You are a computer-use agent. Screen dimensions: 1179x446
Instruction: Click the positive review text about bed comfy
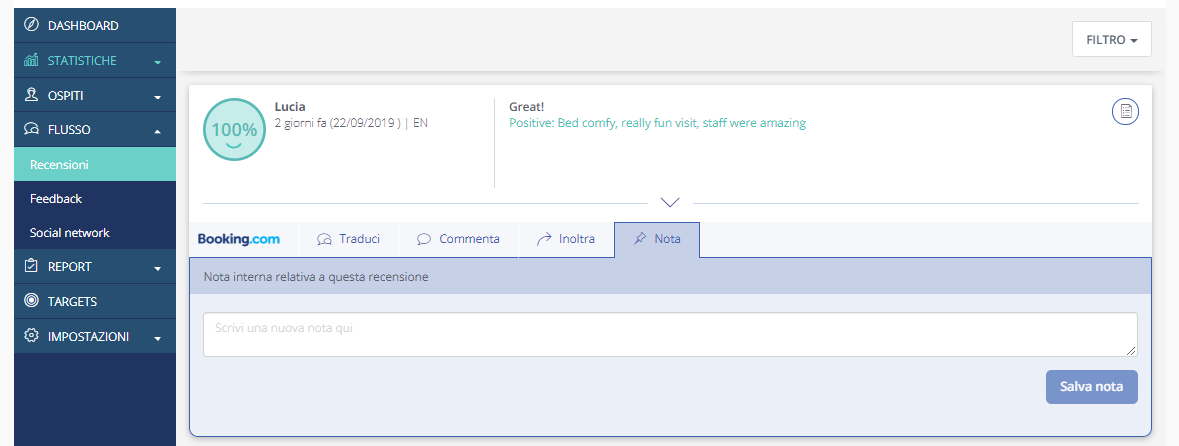pos(657,123)
